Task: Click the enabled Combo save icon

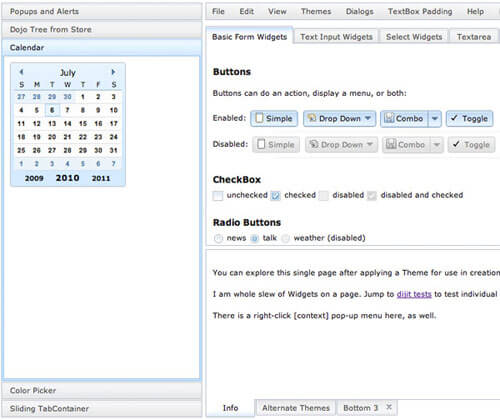Action: [389, 118]
